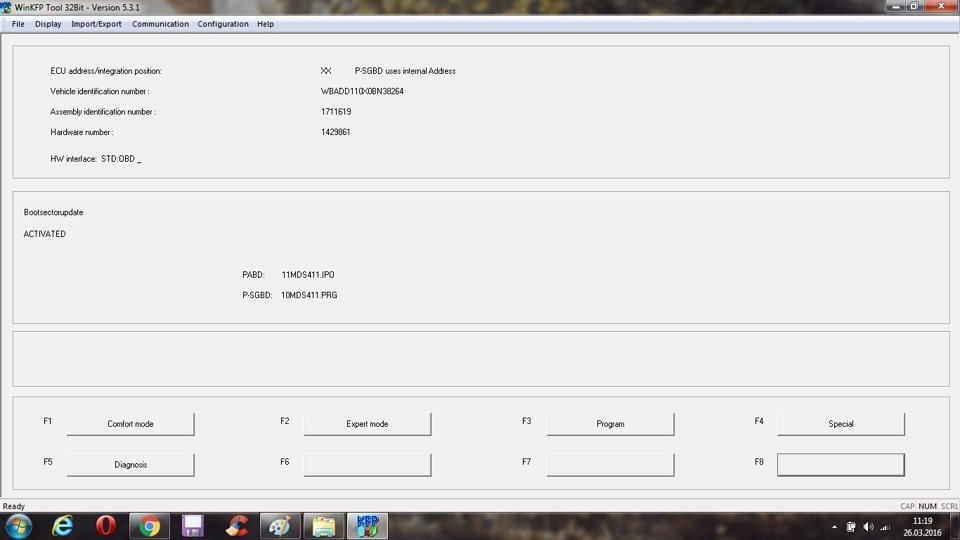This screenshot has height=540, width=960.
Task: Open the Display menu
Action: point(48,24)
